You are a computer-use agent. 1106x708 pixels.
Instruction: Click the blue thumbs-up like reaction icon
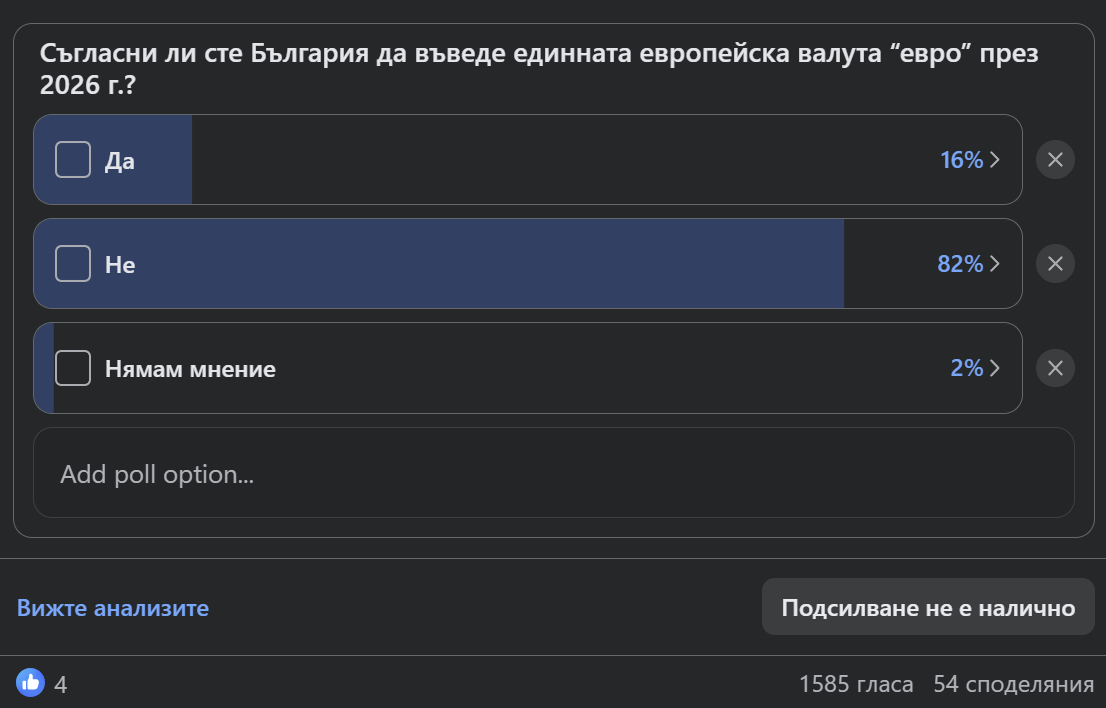[30, 683]
